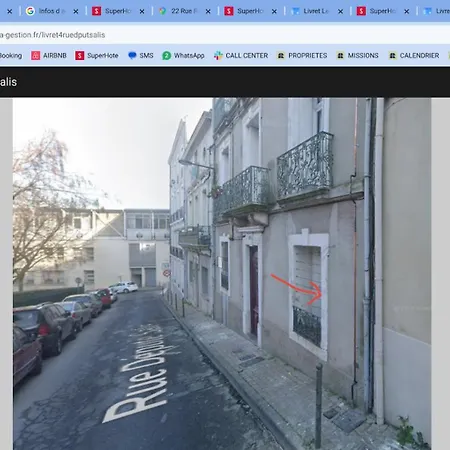Open the WhatsApp bookmark

tap(183, 55)
